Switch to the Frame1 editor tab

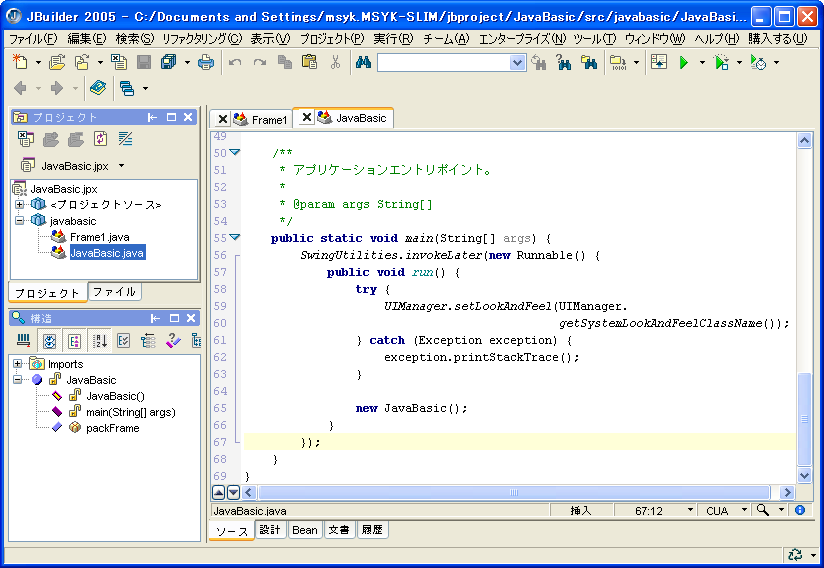coord(268,119)
